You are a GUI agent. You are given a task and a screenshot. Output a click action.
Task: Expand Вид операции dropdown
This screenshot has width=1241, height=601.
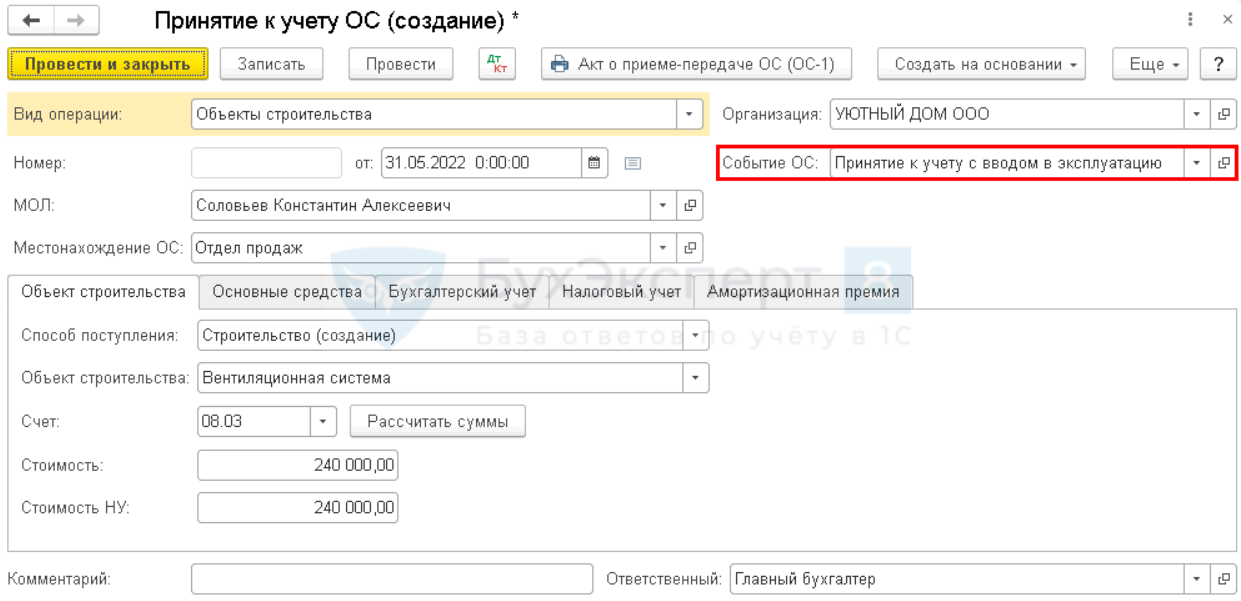click(689, 114)
